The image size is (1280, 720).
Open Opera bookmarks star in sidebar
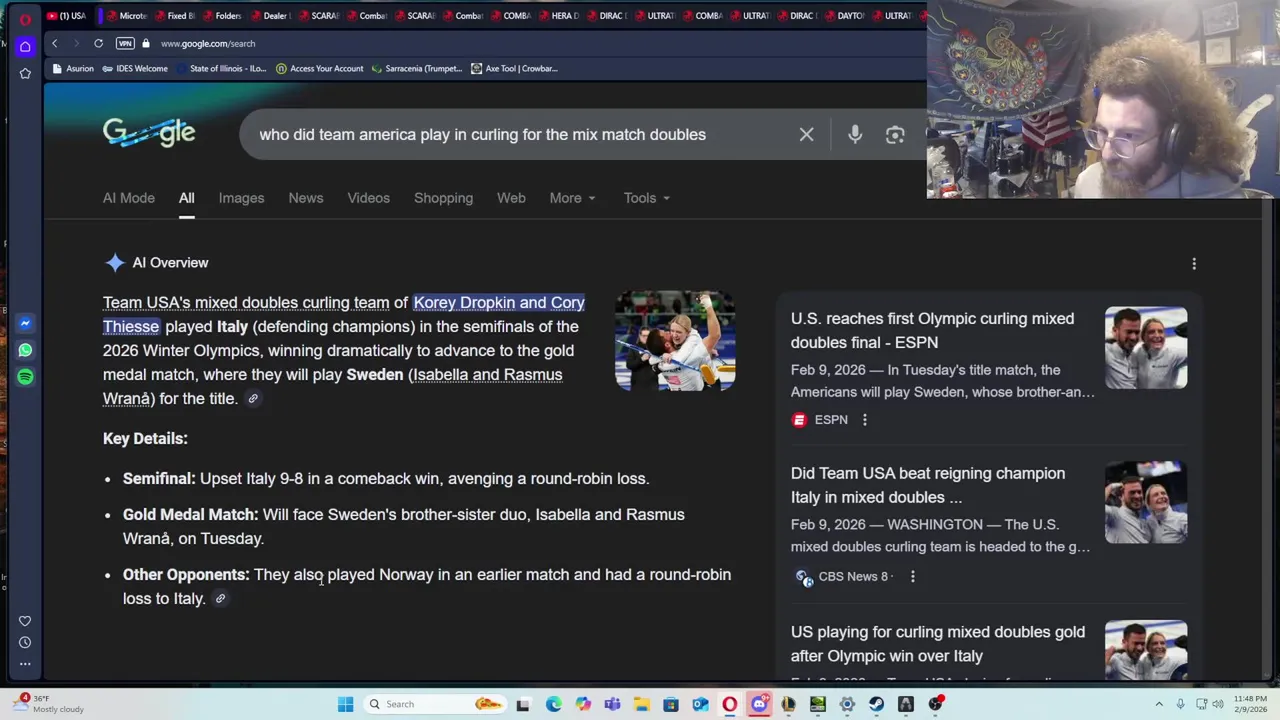tap(25, 73)
